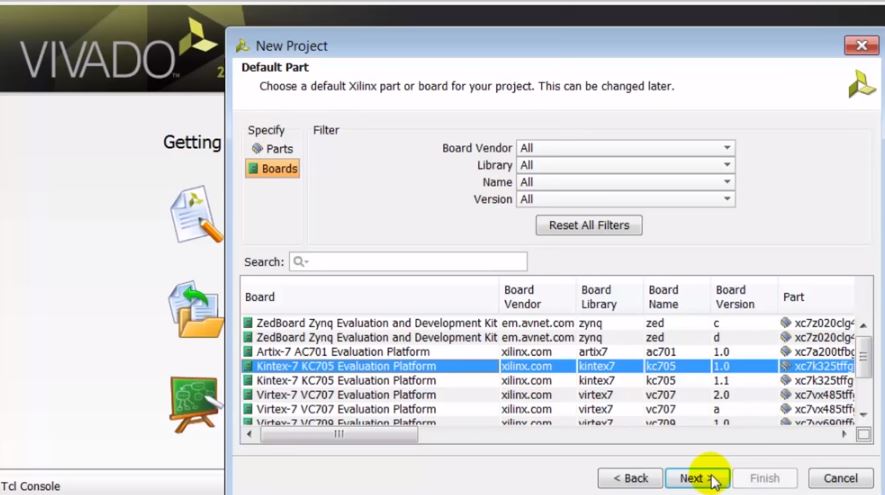Select Virtex-7 VC707 row version 2.0
Image resolution: width=885 pixels, height=495 pixels.
point(547,395)
